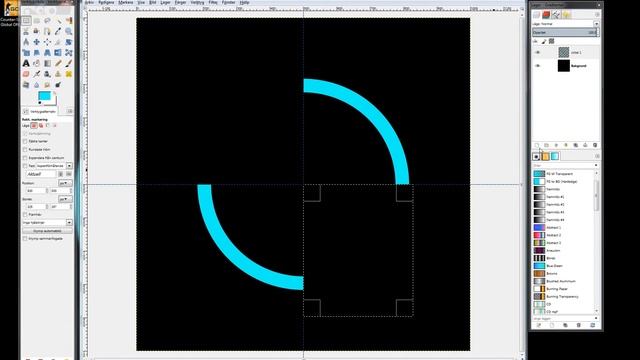Select the Heal tool
The height and width of the screenshot is (360, 640).
[x=69, y=74]
